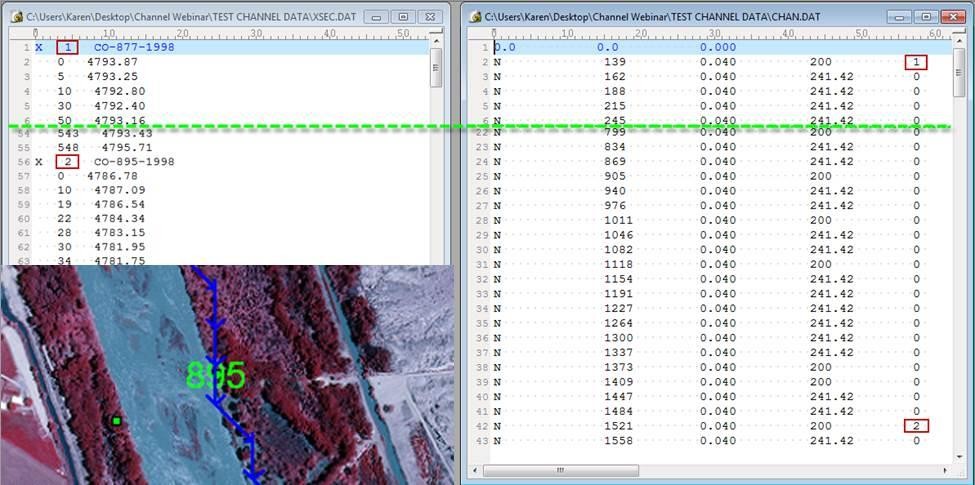Click the green square marker on the aerial image
The image size is (975, 485).
coord(117,421)
